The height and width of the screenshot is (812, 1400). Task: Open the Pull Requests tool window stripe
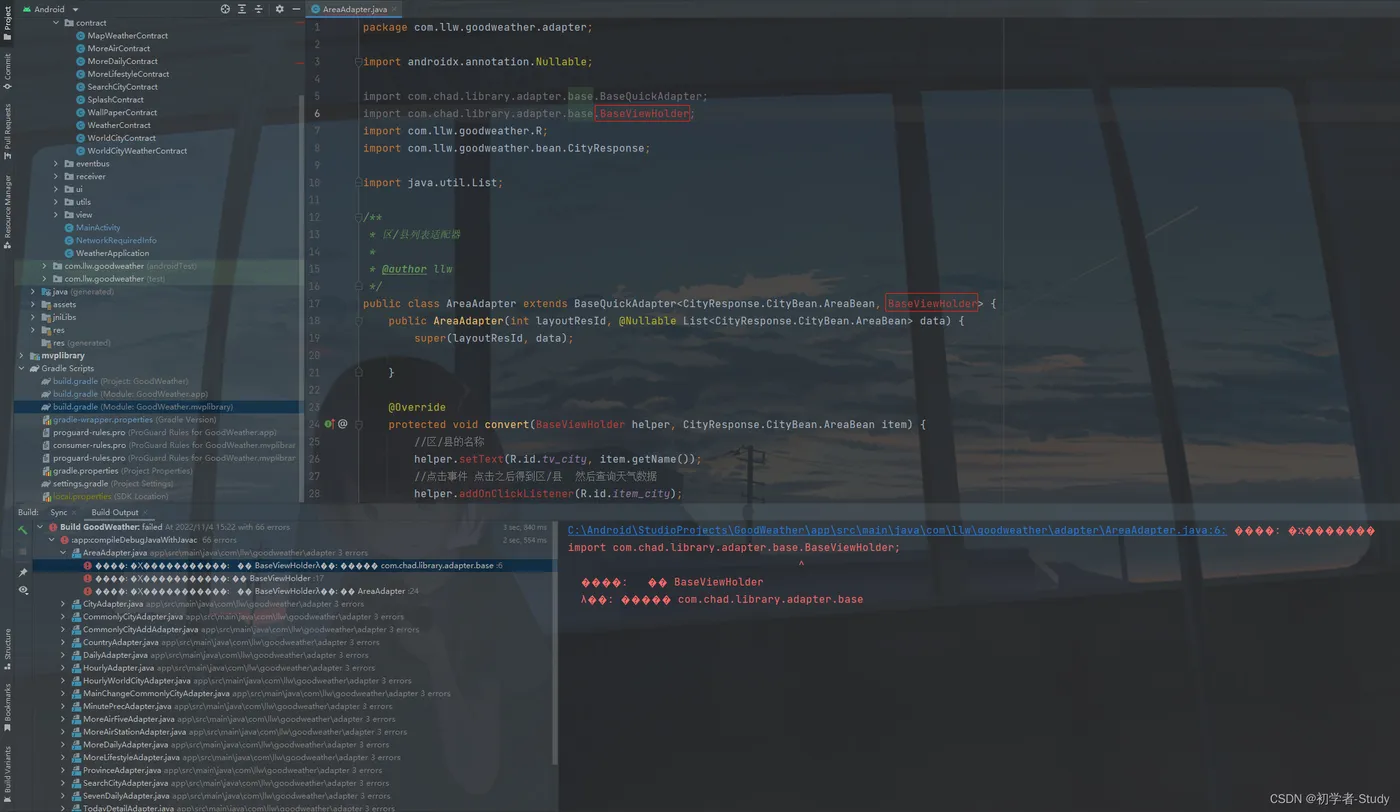(x=8, y=132)
